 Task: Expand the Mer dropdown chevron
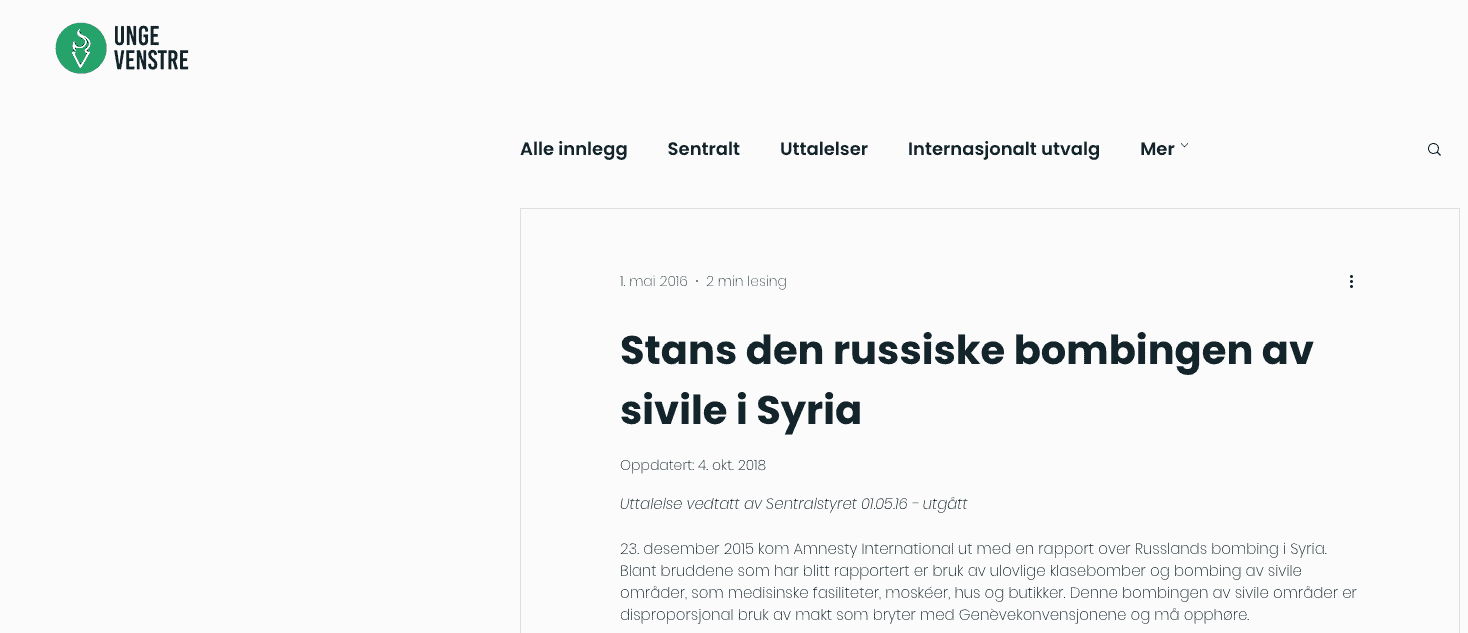[1184, 146]
